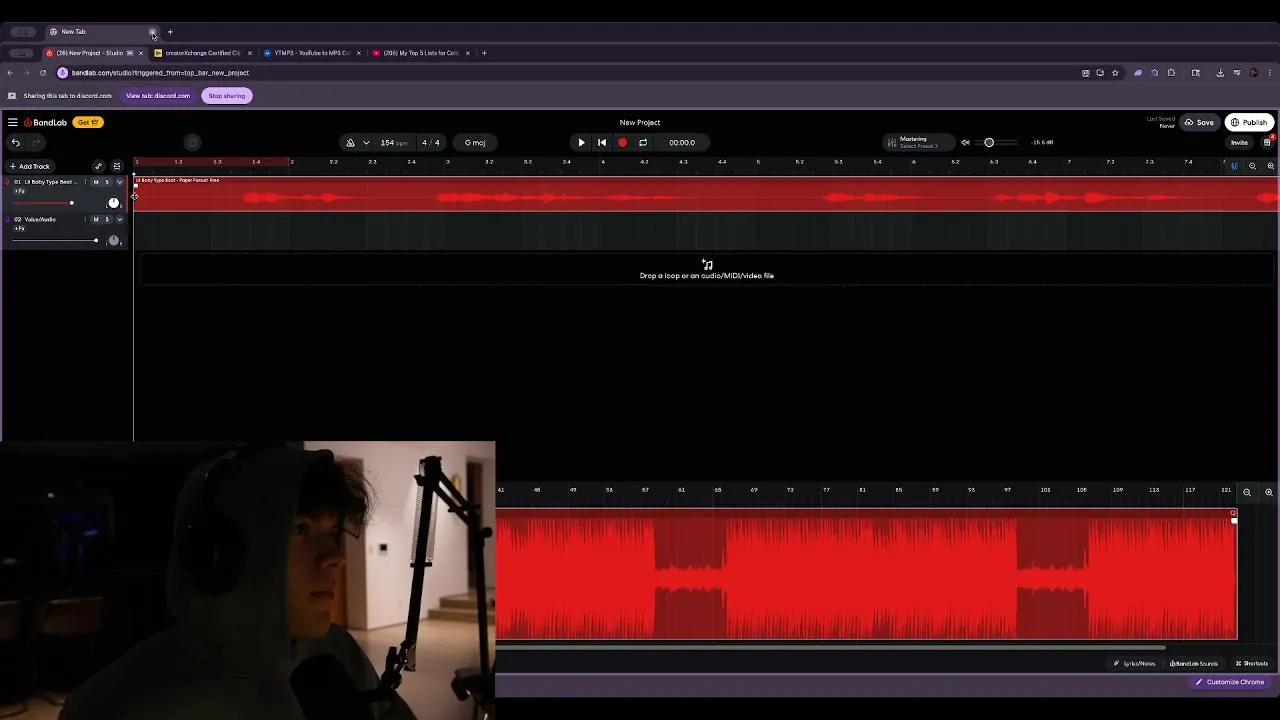1280x720 pixels.
Task: Edit the 154 bpm tempo field
Action: point(393,142)
